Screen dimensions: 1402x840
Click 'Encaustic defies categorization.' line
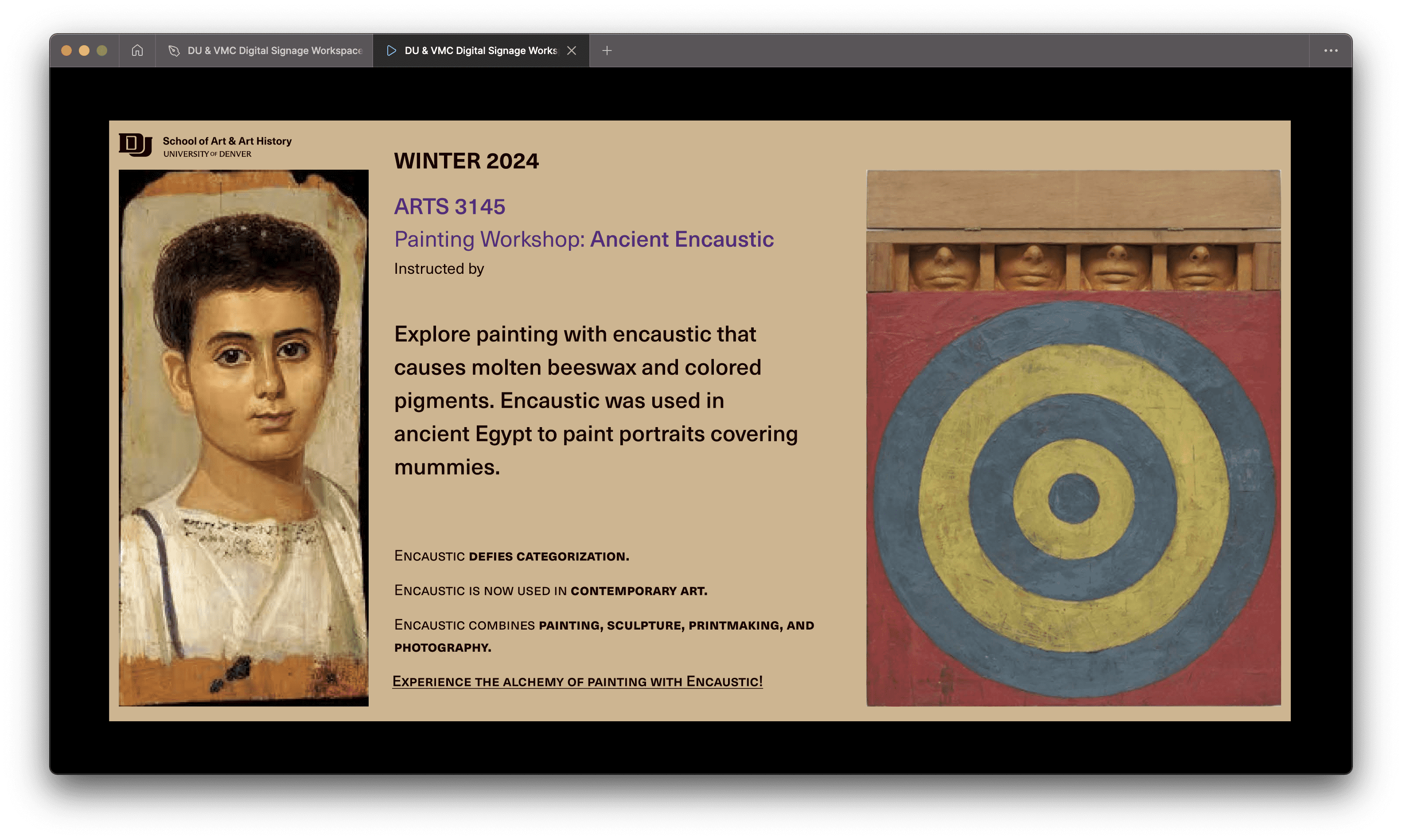coord(512,556)
